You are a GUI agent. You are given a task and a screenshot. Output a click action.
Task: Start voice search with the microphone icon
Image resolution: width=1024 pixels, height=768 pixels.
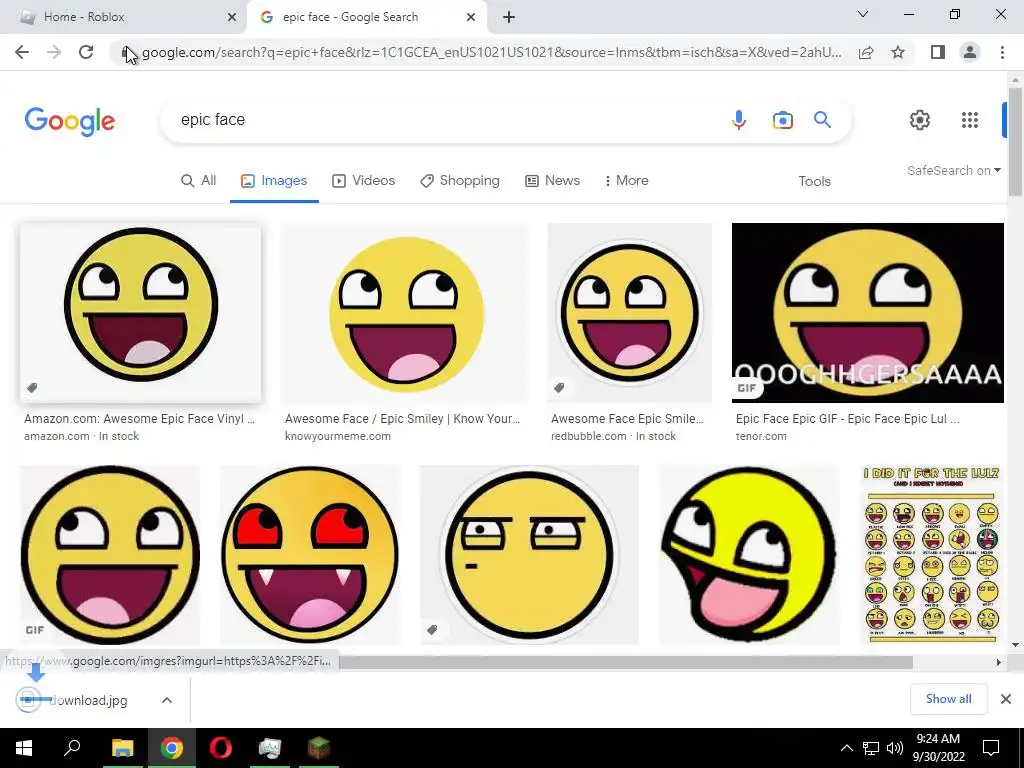tap(739, 120)
